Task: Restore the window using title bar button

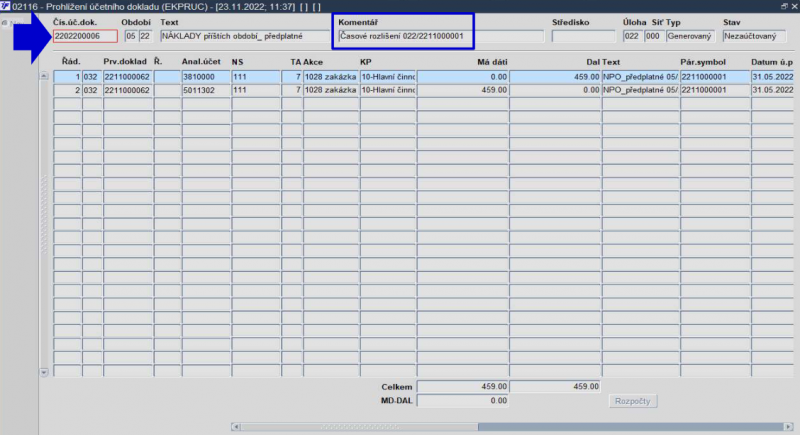Action: (784, 6)
